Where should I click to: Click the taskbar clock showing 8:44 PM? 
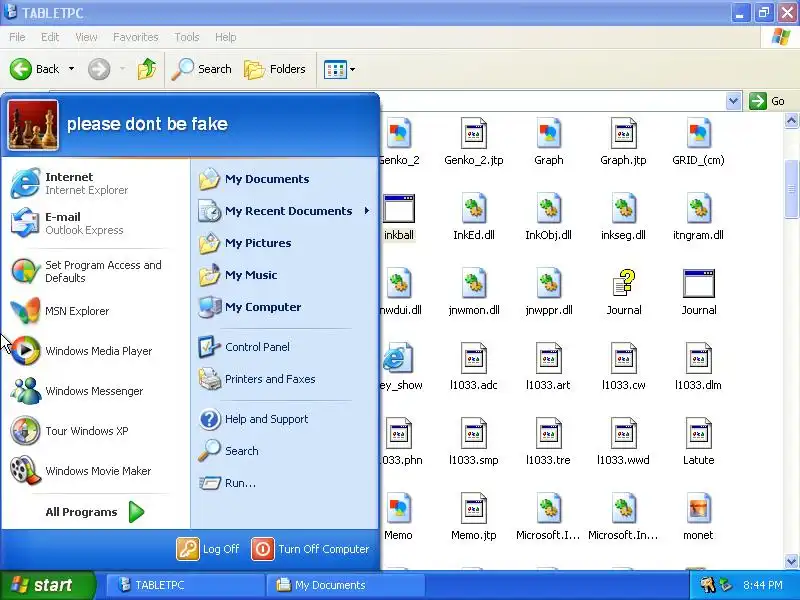pyautogui.click(x=762, y=585)
